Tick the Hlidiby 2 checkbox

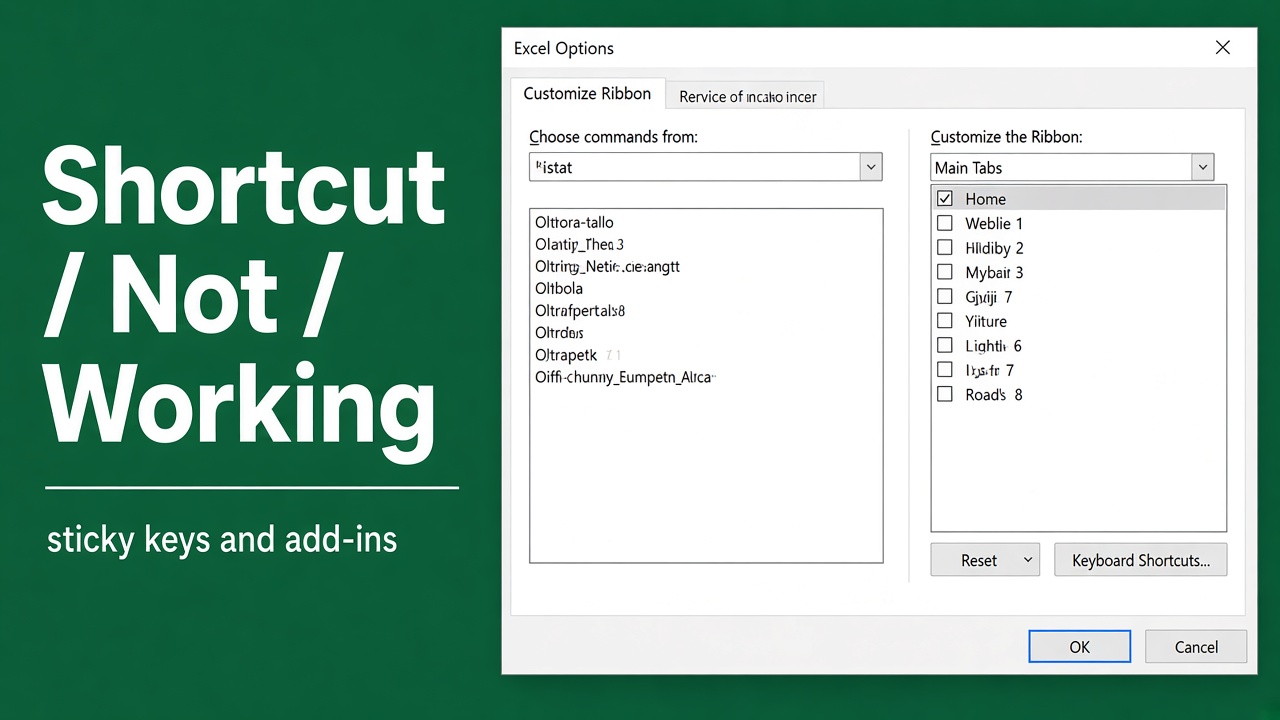[x=944, y=248]
